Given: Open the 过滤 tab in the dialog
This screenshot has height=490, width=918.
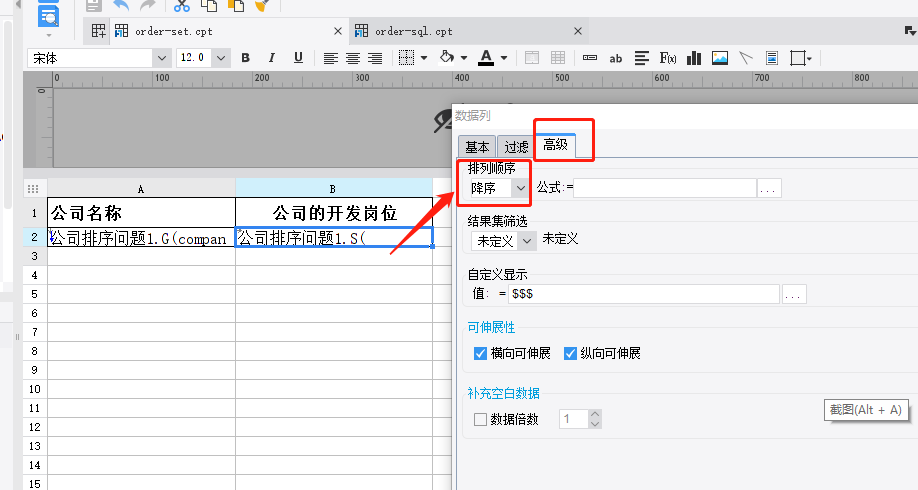Looking at the screenshot, I should click(516, 146).
